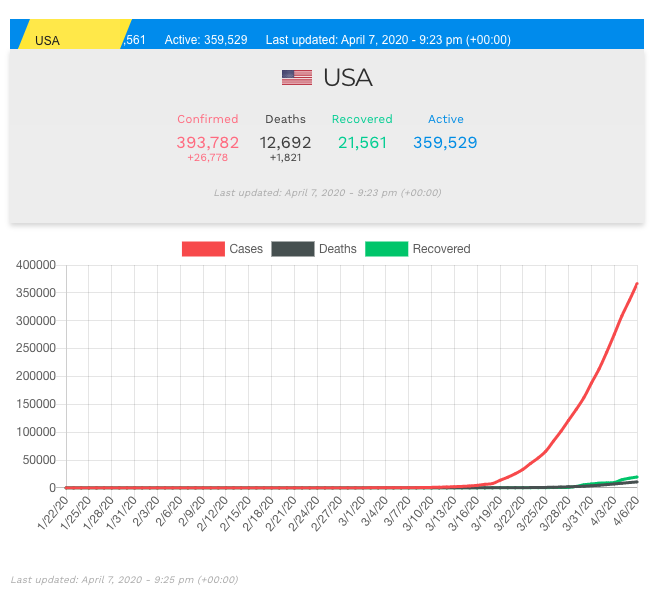Image resolution: width=661 pixels, height=594 pixels.
Task: Click recovered count 21,561
Action: point(362,142)
